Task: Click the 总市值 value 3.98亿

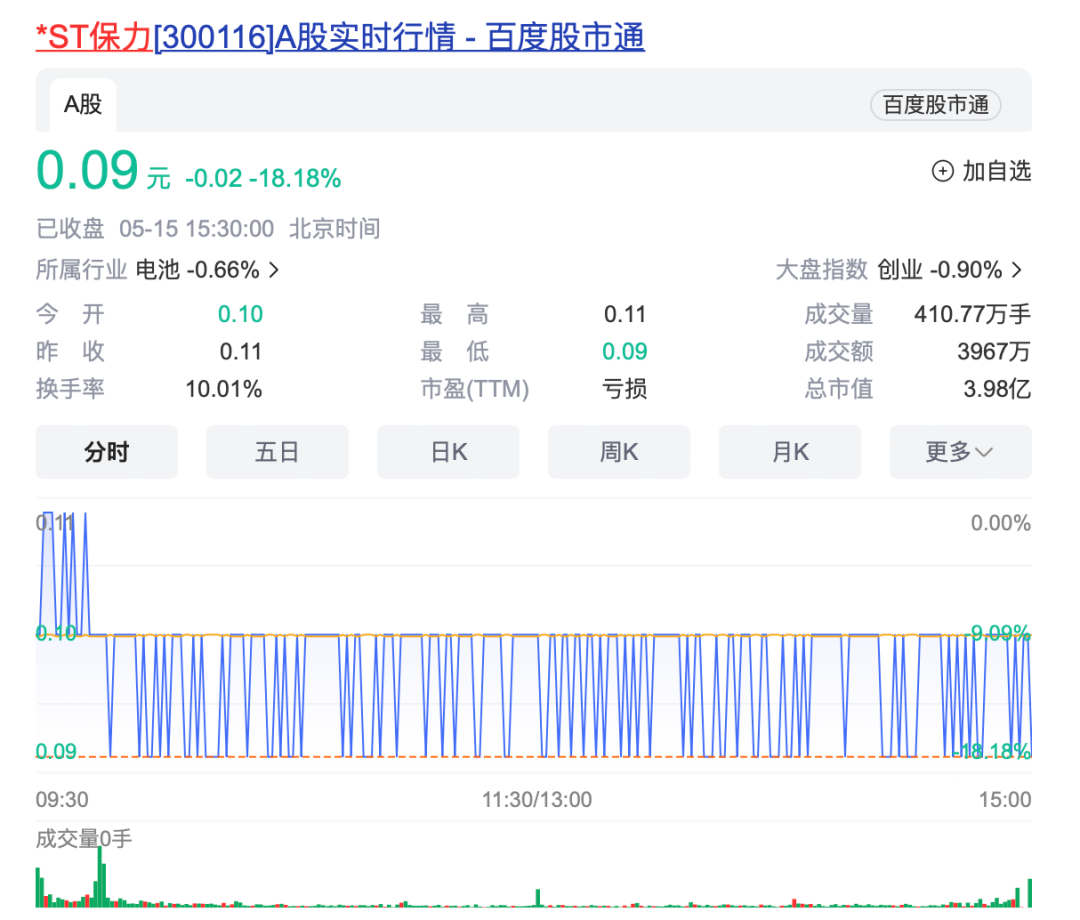Action: (997, 389)
